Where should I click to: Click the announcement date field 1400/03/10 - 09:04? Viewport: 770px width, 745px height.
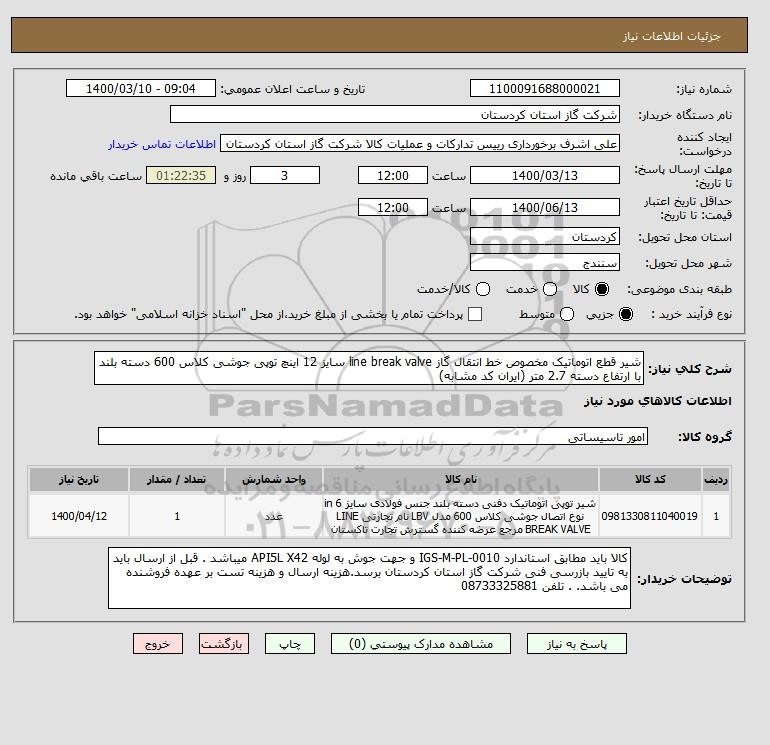coord(141,88)
